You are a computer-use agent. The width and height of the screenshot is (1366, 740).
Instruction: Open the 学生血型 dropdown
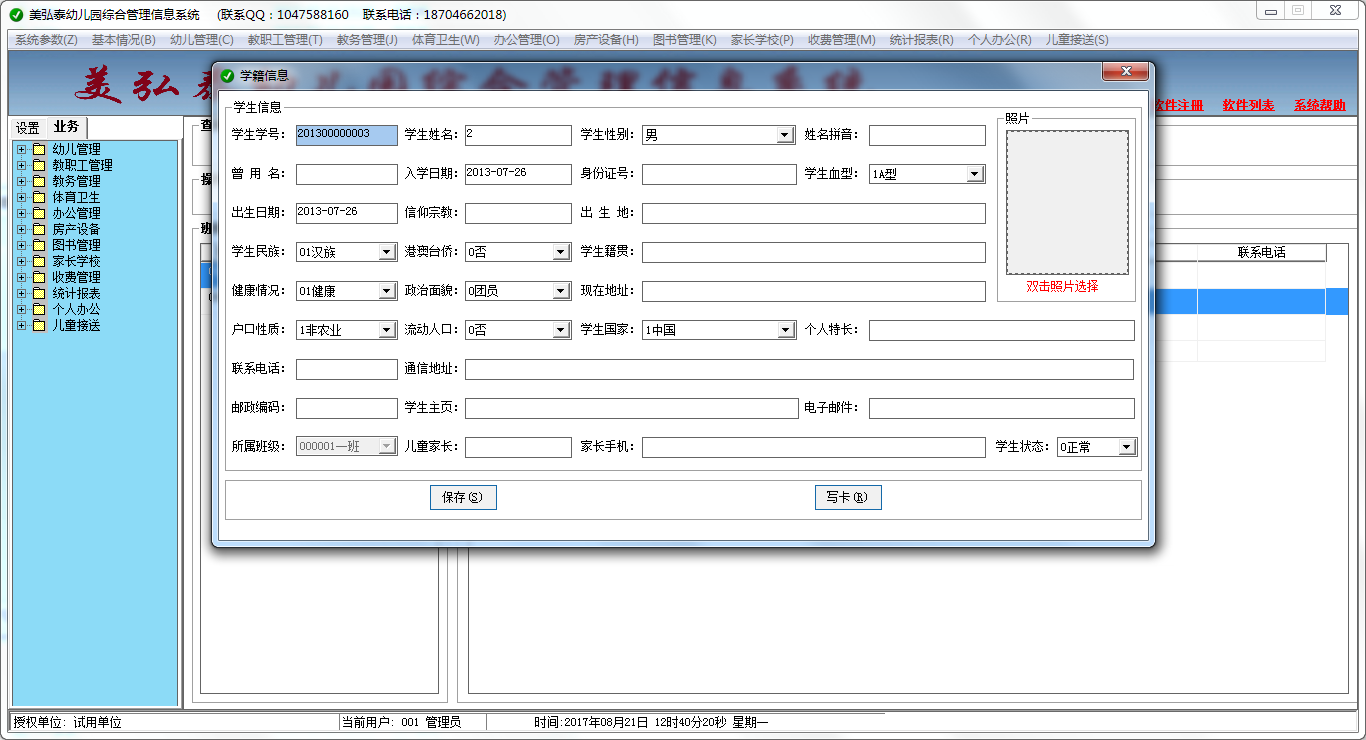click(x=975, y=174)
